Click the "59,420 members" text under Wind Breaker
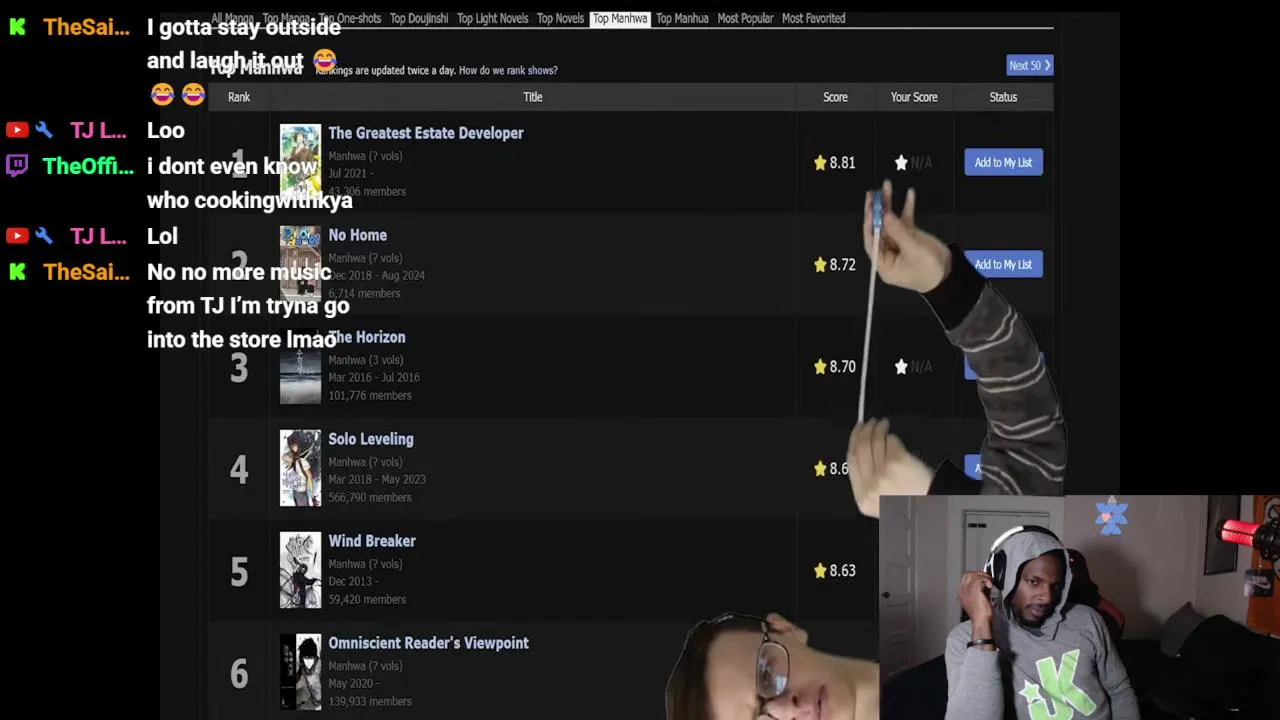 tap(367, 599)
